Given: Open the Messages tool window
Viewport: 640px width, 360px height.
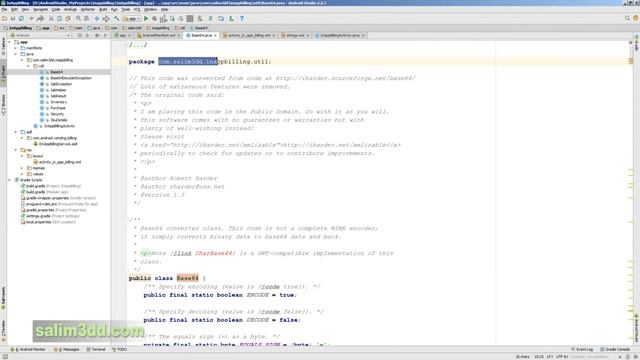Looking at the screenshot, I should pos(67,350).
